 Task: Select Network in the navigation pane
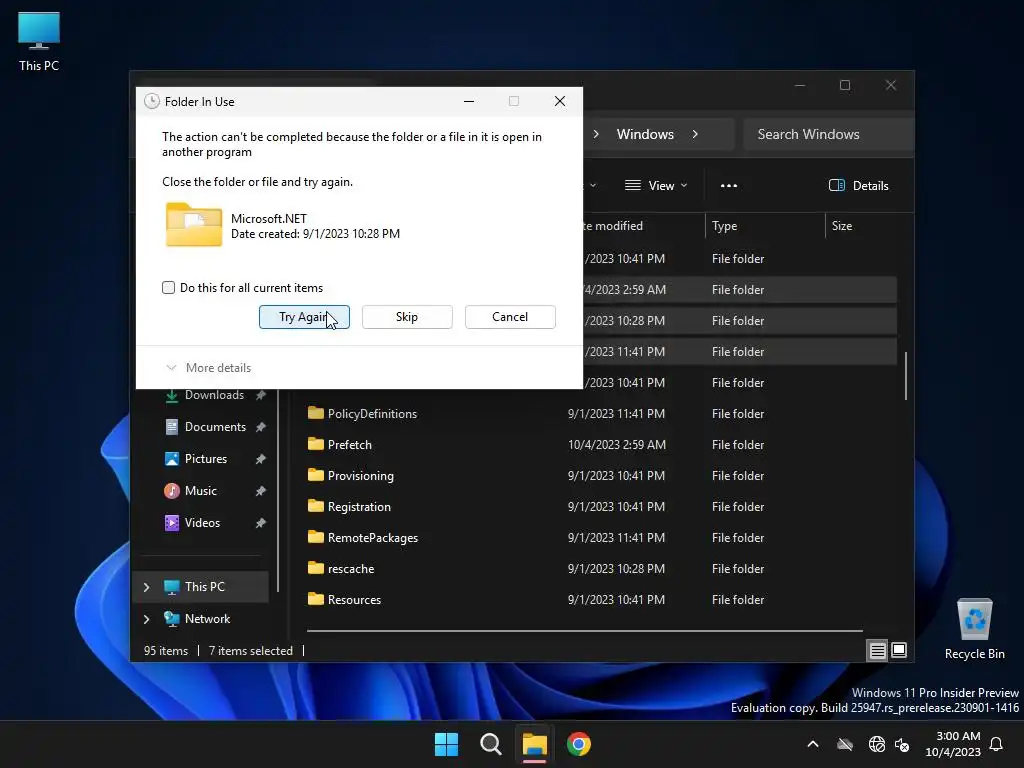click(208, 619)
